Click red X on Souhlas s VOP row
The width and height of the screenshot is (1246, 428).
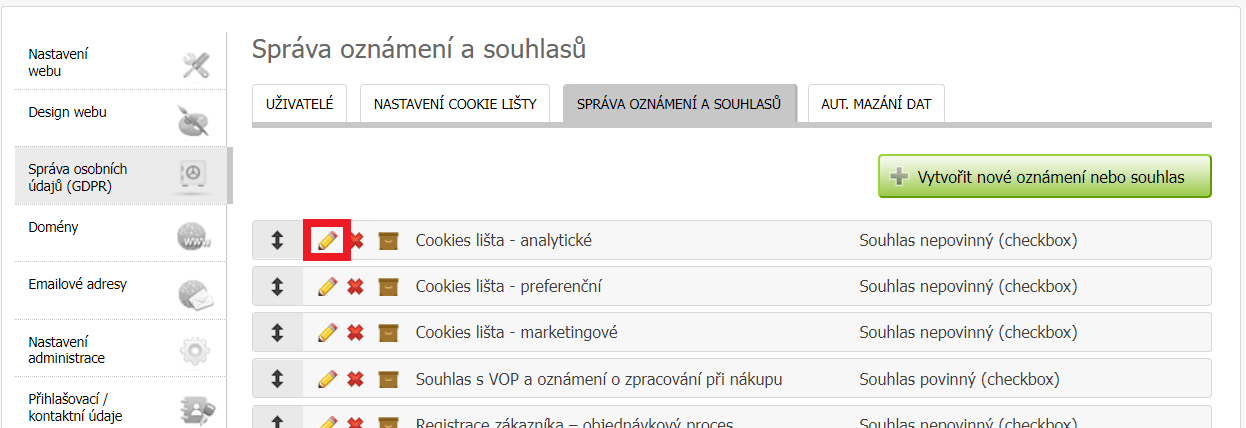(x=355, y=379)
